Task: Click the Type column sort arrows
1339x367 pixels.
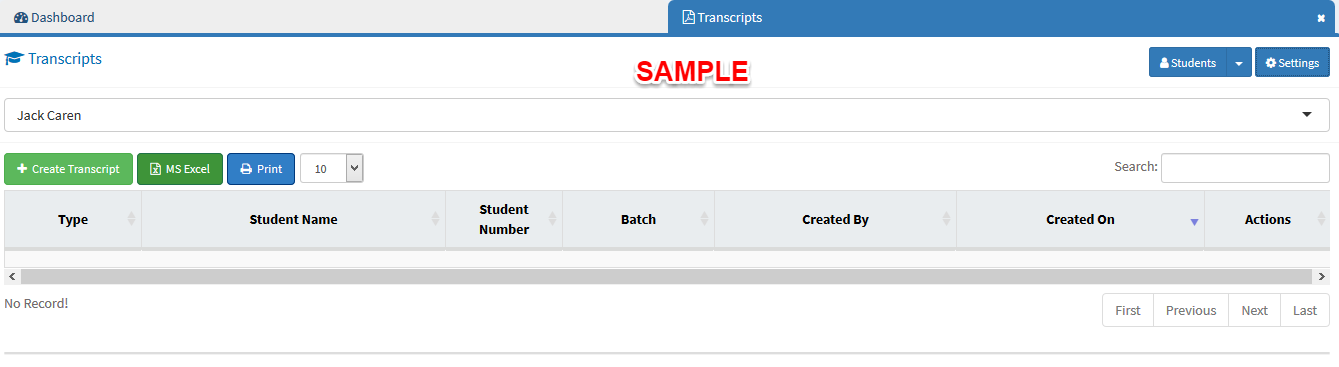Action: pos(131,219)
